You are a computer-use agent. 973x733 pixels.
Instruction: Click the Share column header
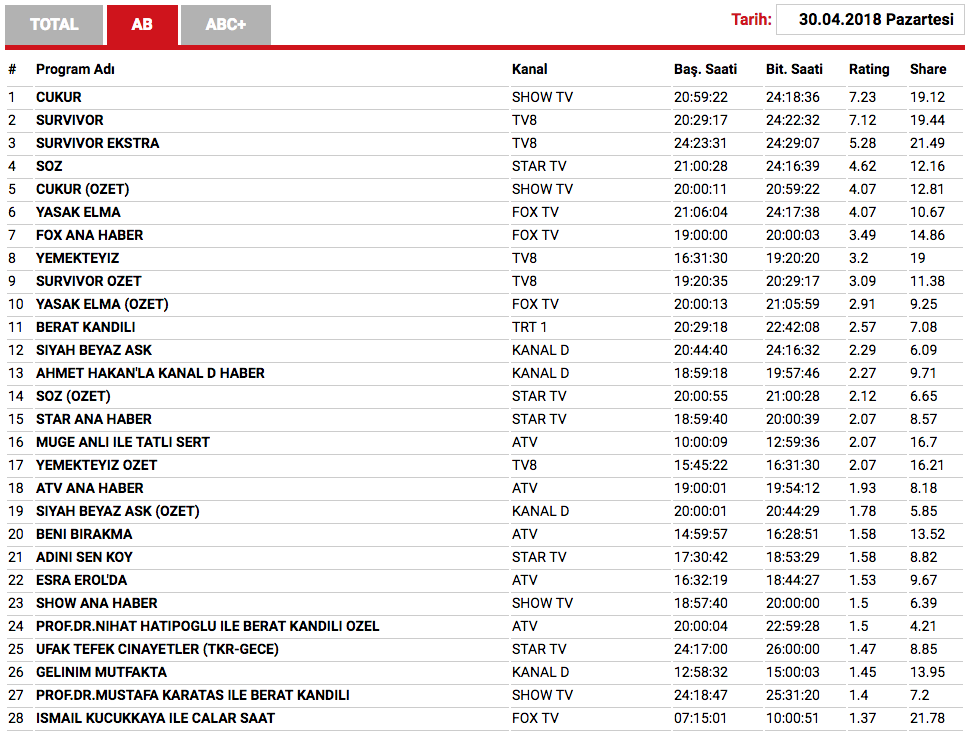928,70
